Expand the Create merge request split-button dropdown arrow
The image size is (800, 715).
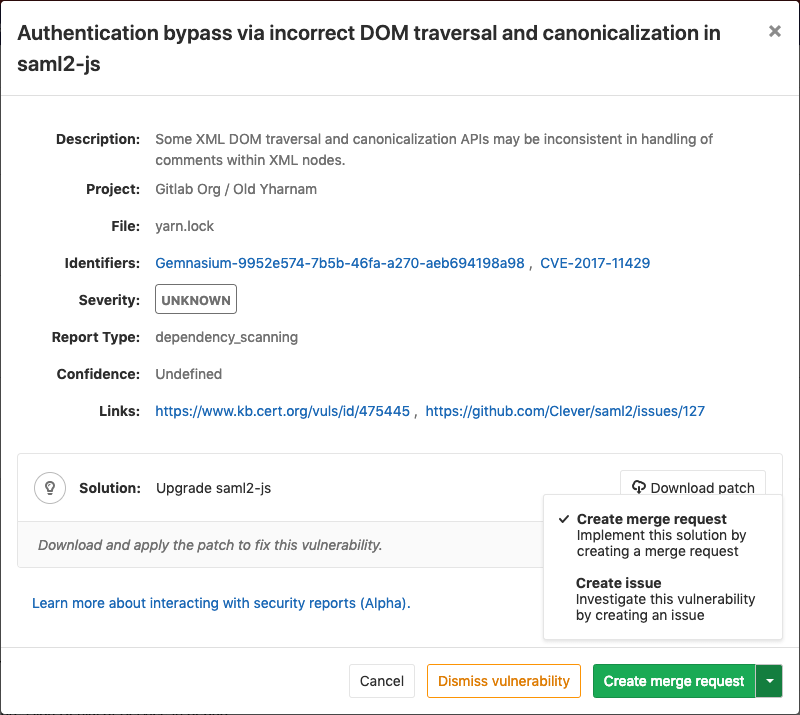coord(769,681)
